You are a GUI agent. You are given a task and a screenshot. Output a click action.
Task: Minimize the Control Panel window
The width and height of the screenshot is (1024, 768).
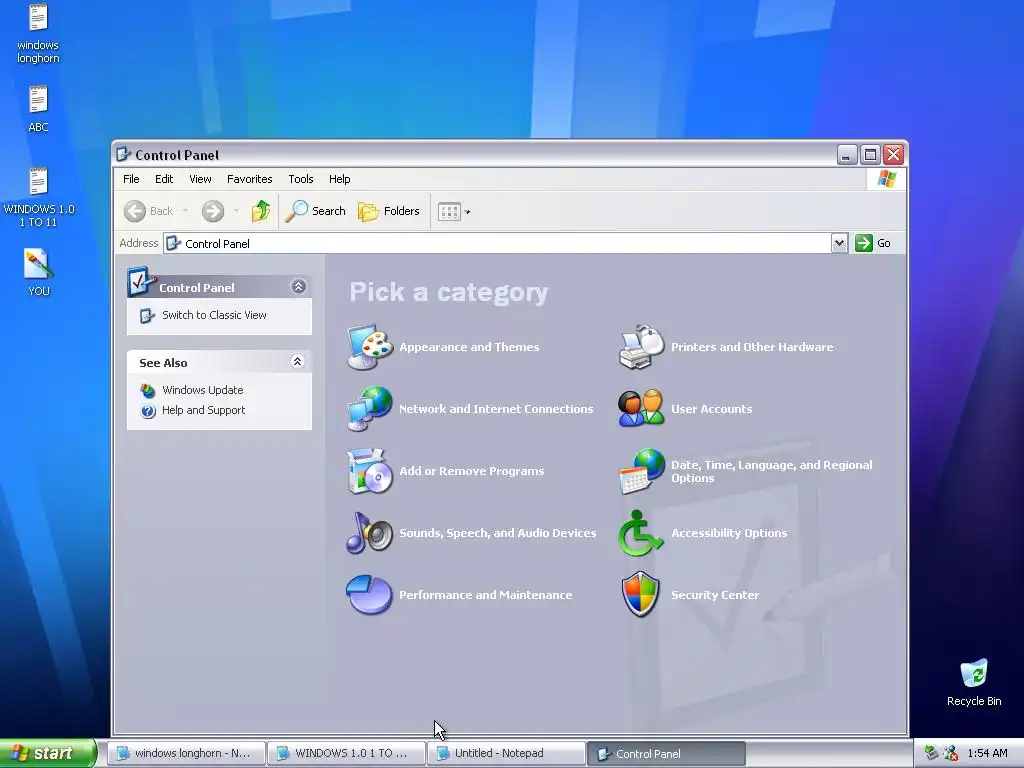pyautogui.click(x=846, y=155)
